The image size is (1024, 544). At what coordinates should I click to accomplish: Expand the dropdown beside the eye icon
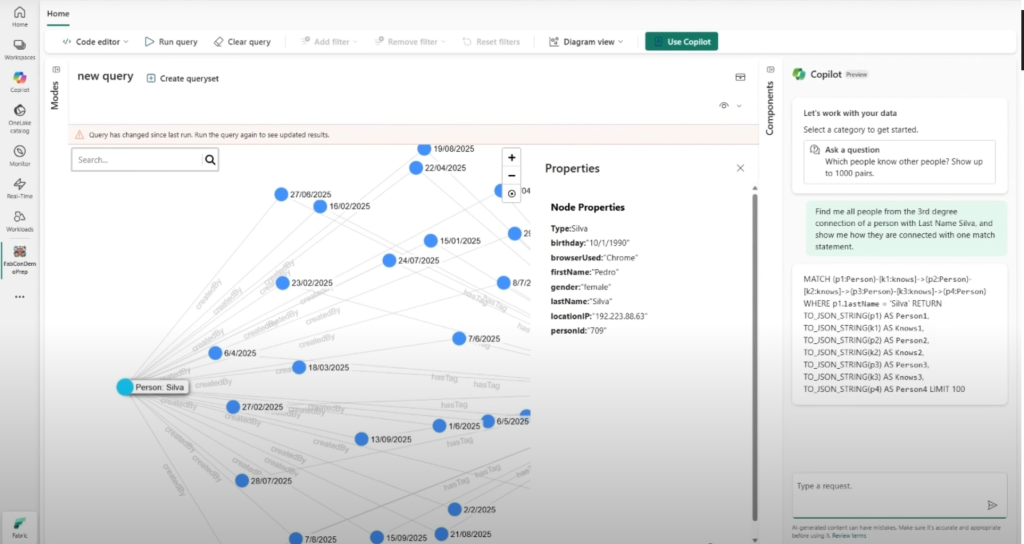pos(739,106)
